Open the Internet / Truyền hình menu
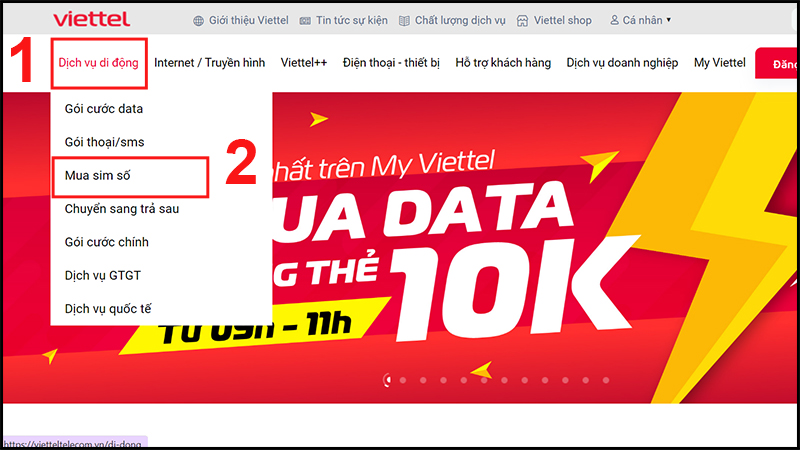 (210, 63)
